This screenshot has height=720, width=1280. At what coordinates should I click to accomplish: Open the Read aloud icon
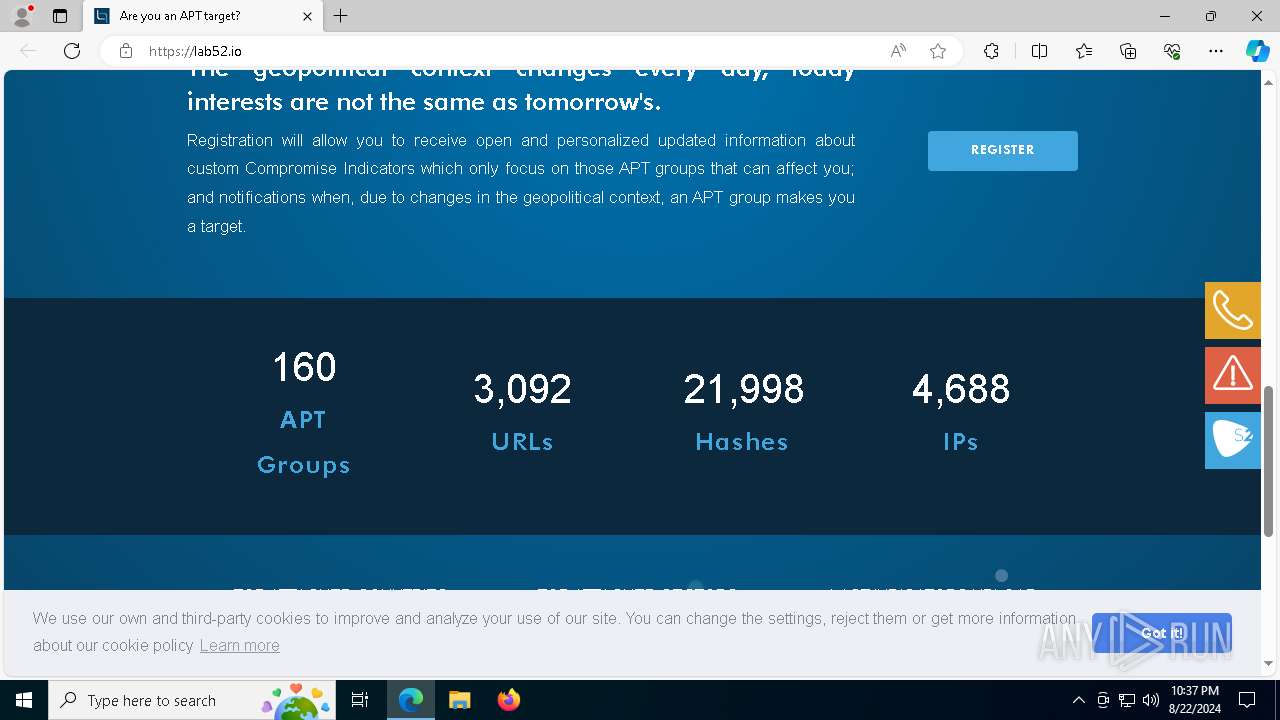coord(898,51)
